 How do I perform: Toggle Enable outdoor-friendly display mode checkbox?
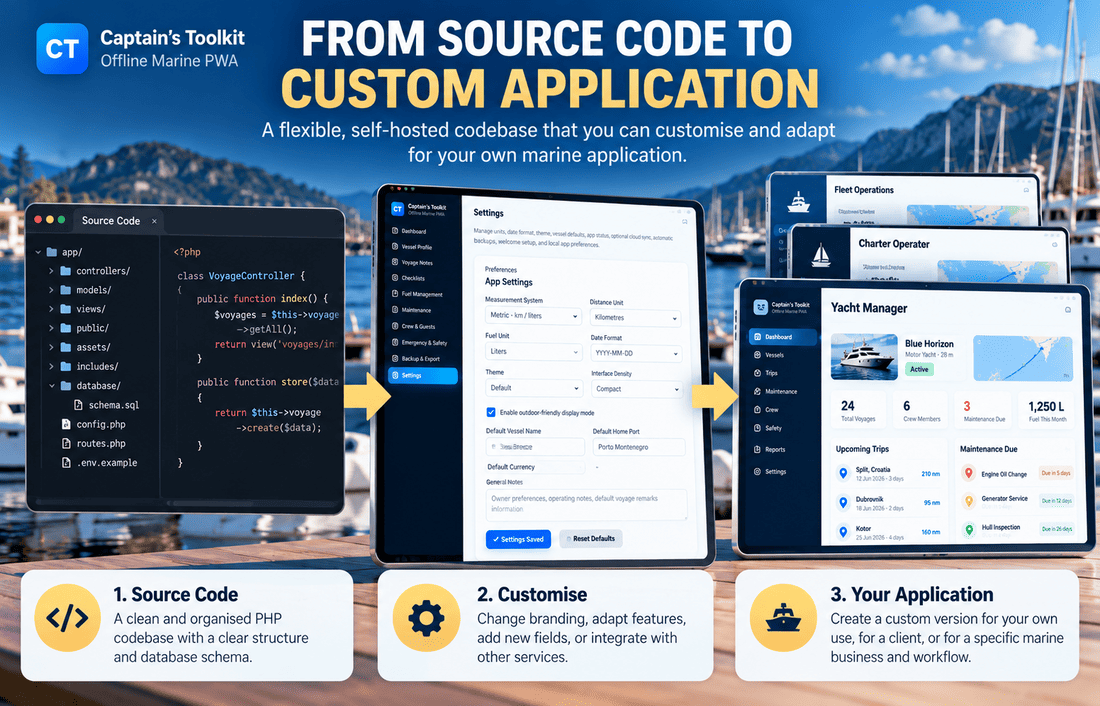click(x=491, y=413)
